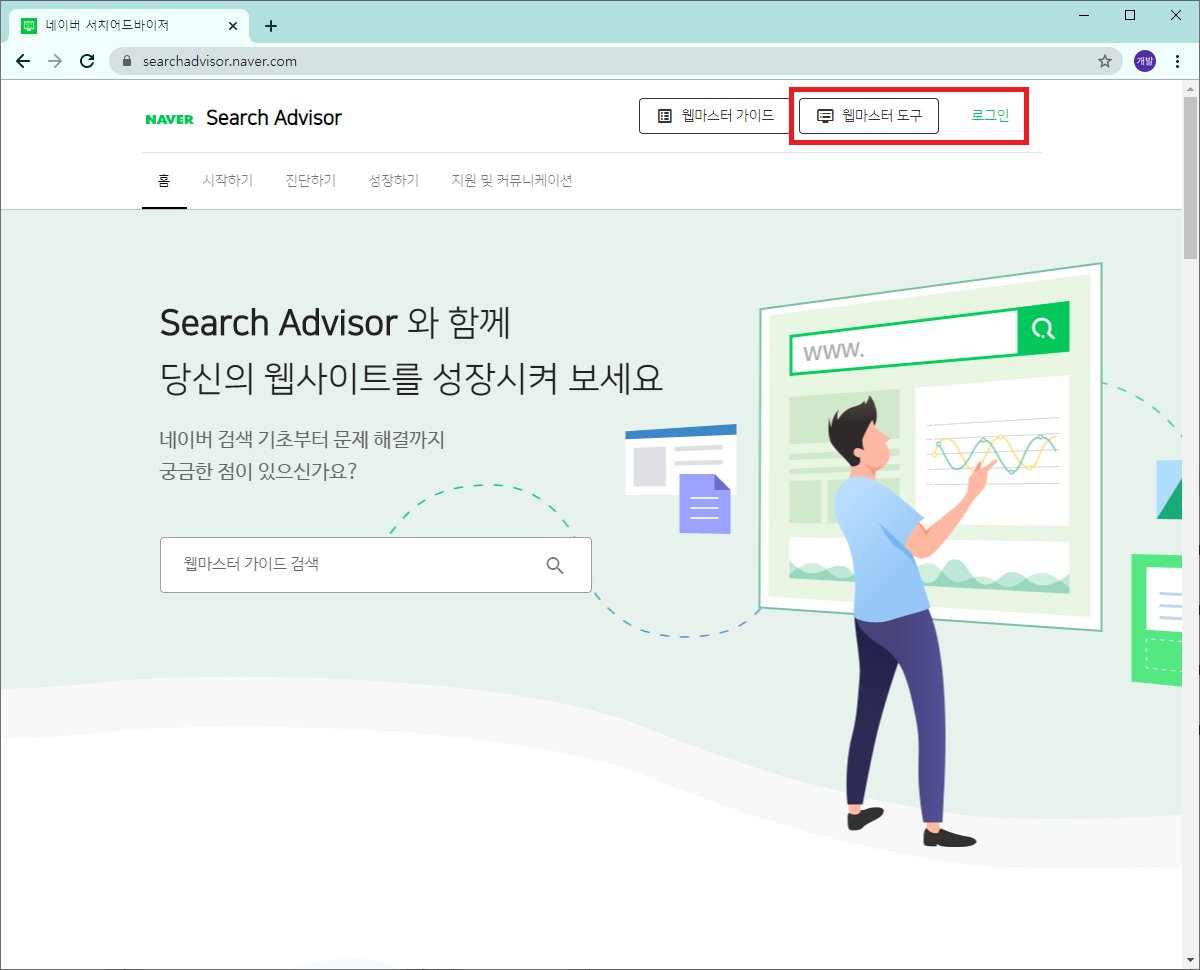1200x970 pixels.
Task: Click the browser address bar URL
Action: [220, 61]
